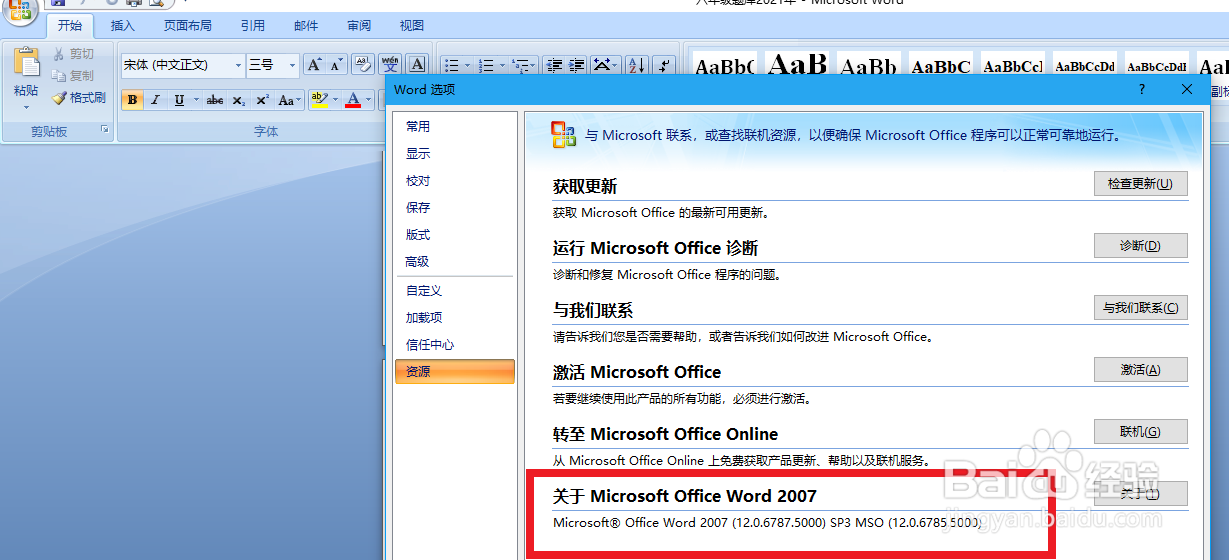
Task: Open the font name dropdown (宋体)
Action: click(x=238, y=65)
